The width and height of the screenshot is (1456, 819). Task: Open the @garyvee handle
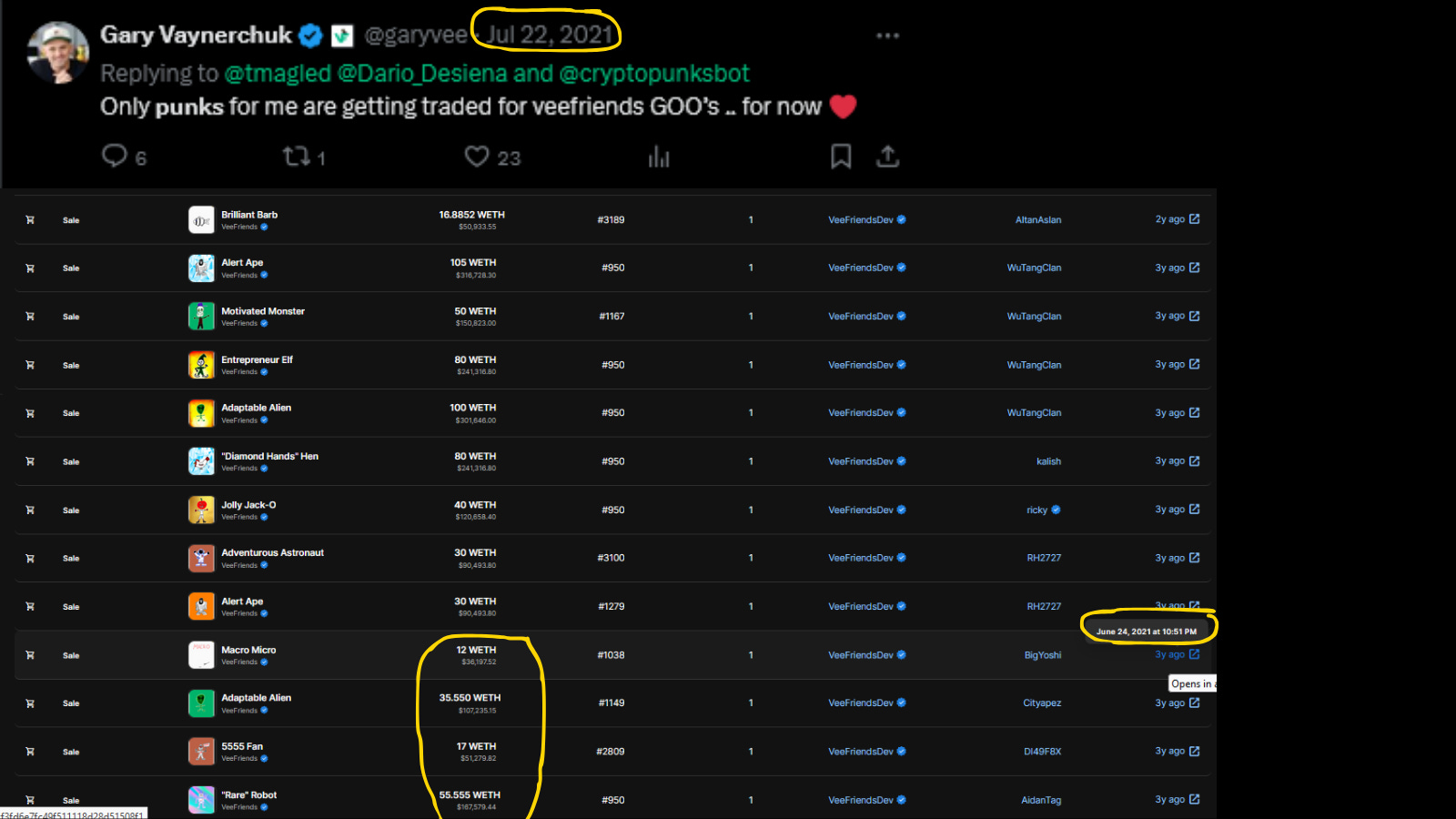tap(416, 35)
